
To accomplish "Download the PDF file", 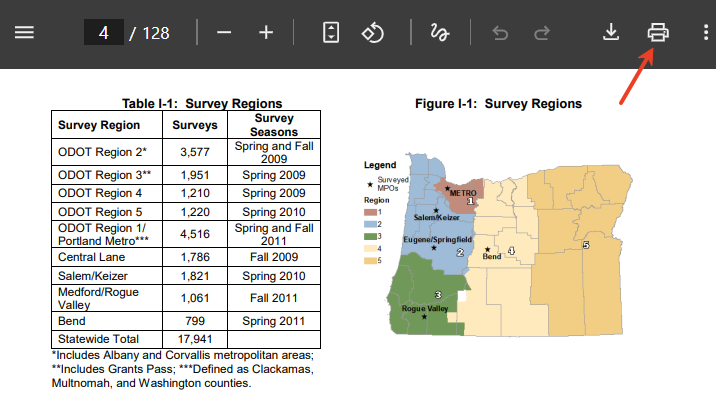I will (611, 32).
